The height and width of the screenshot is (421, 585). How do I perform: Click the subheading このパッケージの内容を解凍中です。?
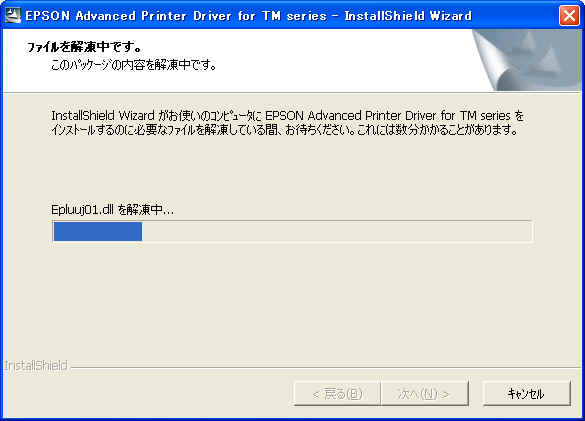(134, 65)
